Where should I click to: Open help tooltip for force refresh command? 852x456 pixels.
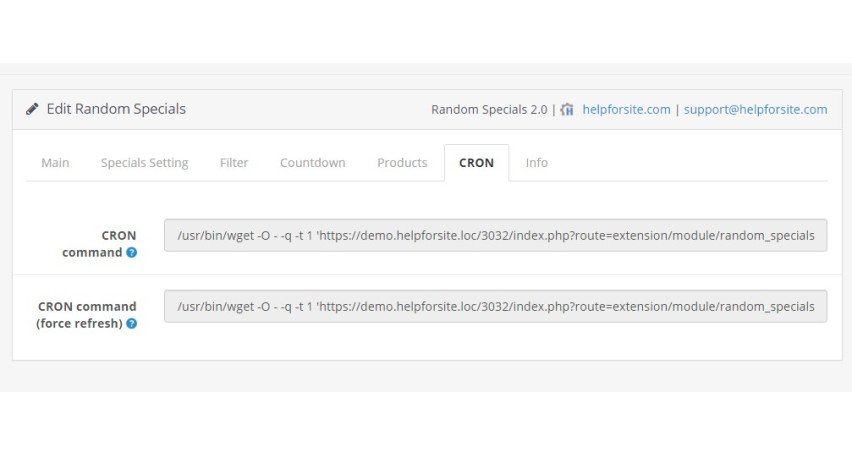point(131,323)
